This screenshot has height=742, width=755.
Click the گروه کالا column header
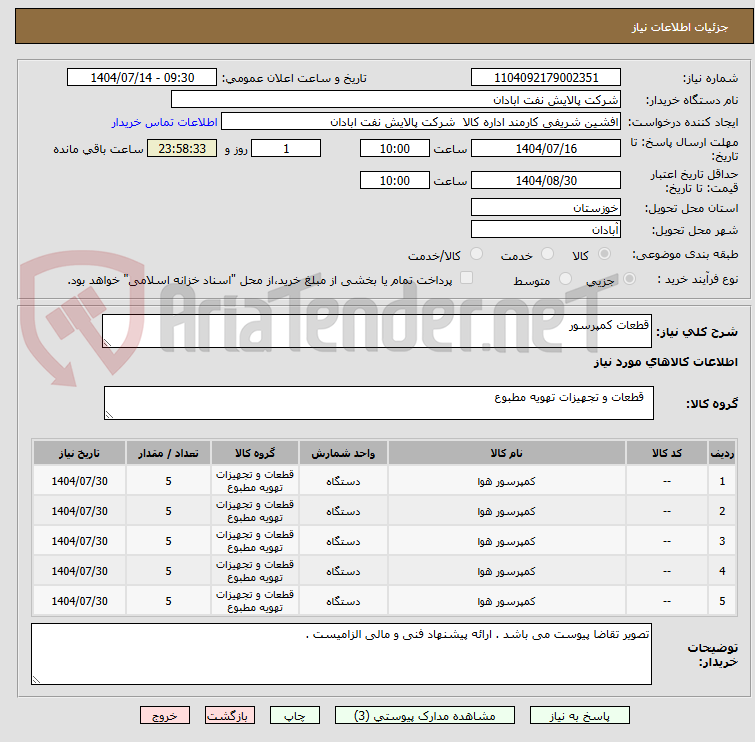255,453
